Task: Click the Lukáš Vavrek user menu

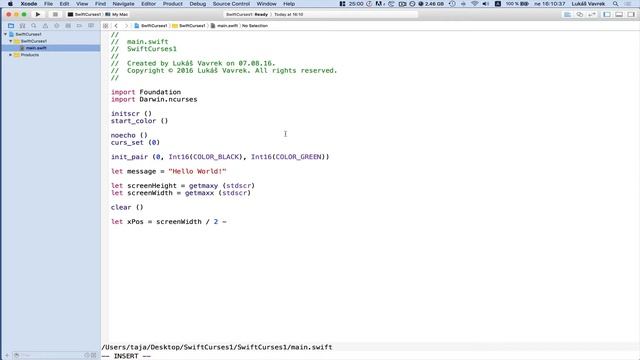Action: (588, 4)
